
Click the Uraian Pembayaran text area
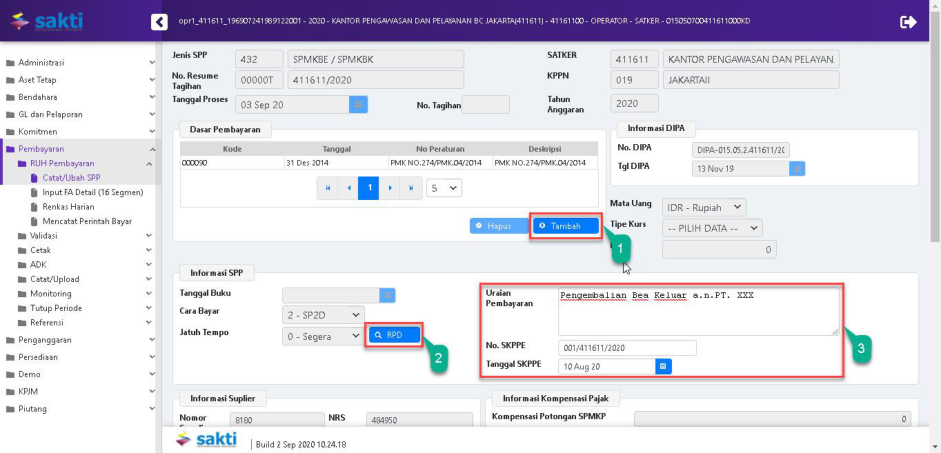point(697,311)
